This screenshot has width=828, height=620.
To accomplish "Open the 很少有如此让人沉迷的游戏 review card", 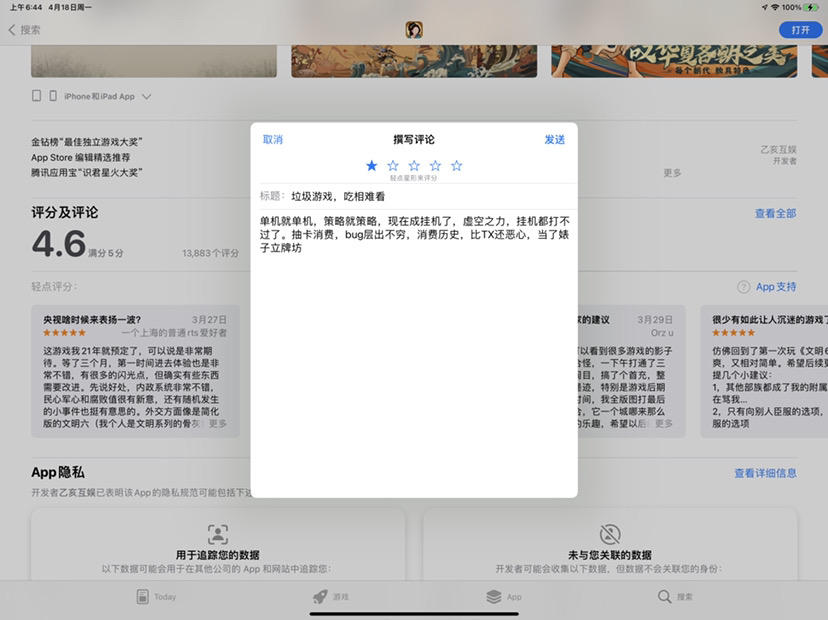I will (x=764, y=371).
